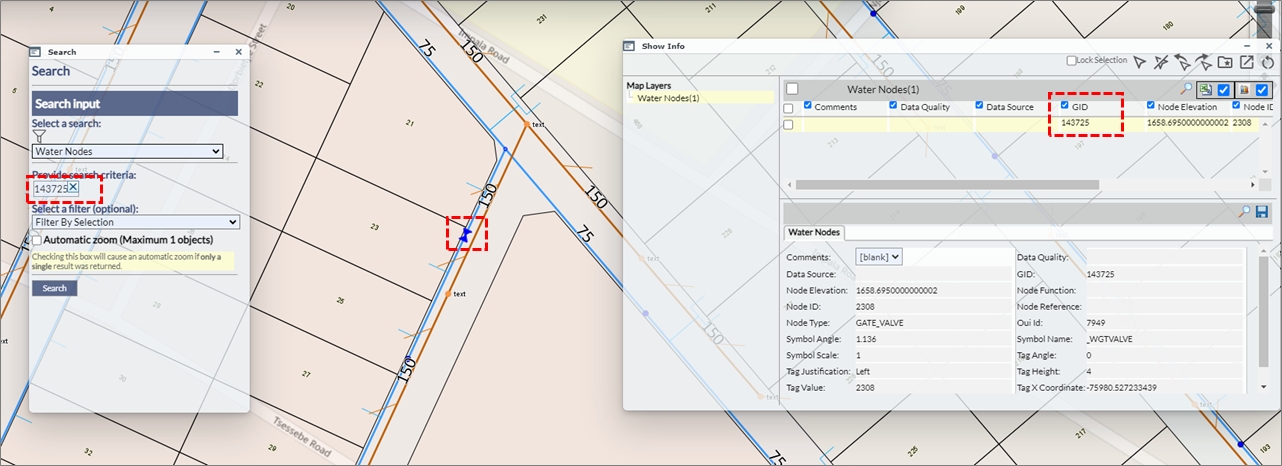Select Water Nodes(1) in Map Layers
The height and width of the screenshot is (466, 1282).
coord(667,98)
